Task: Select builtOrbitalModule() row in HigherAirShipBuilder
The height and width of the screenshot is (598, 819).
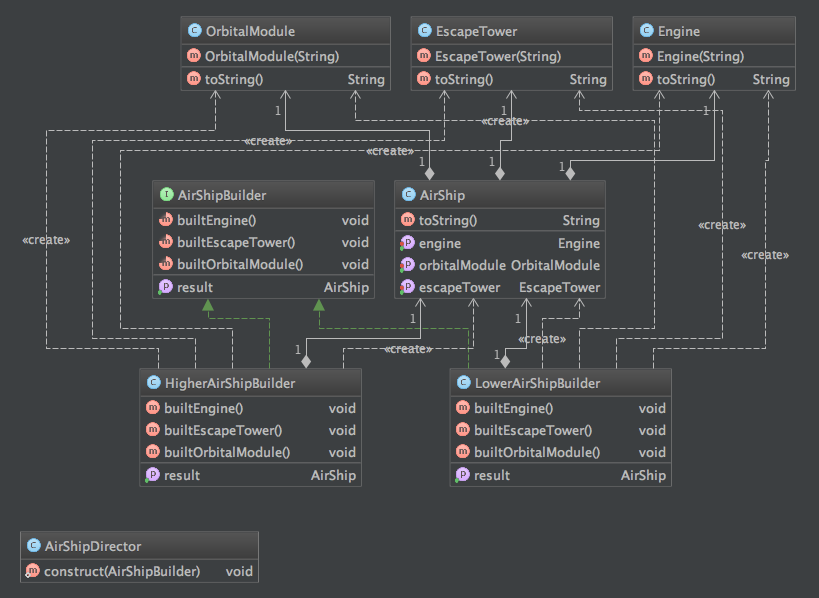Action: tap(249, 452)
